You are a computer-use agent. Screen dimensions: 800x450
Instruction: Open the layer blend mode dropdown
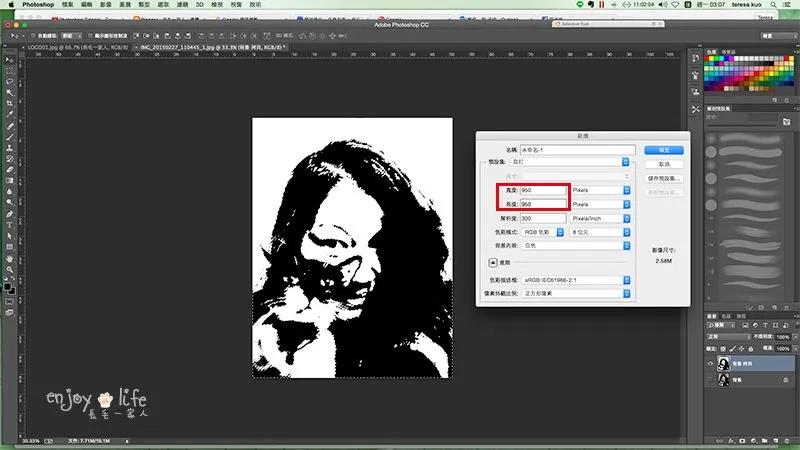click(x=728, y=337)
